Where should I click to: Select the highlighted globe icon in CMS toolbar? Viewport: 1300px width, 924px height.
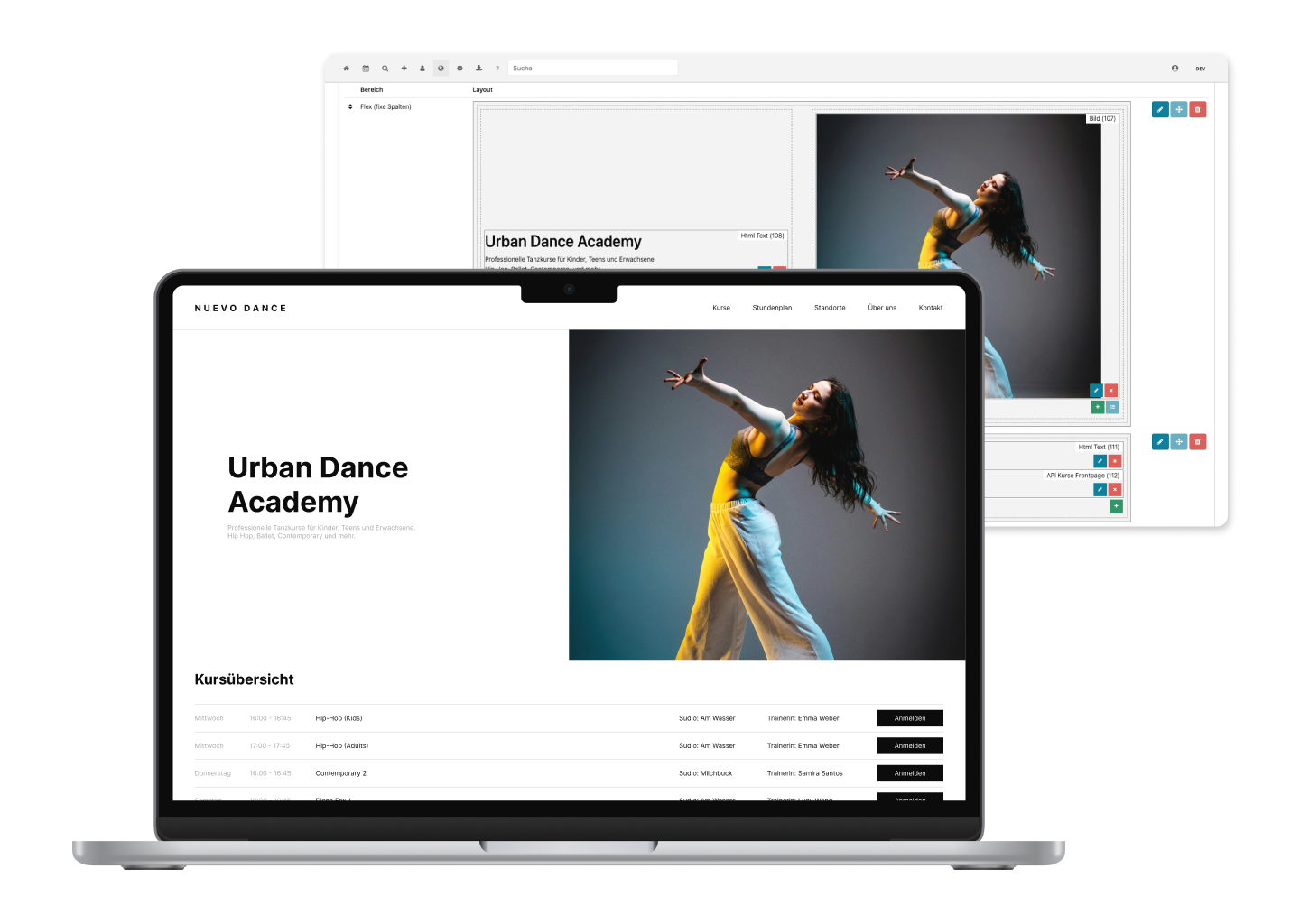[441, 69]
